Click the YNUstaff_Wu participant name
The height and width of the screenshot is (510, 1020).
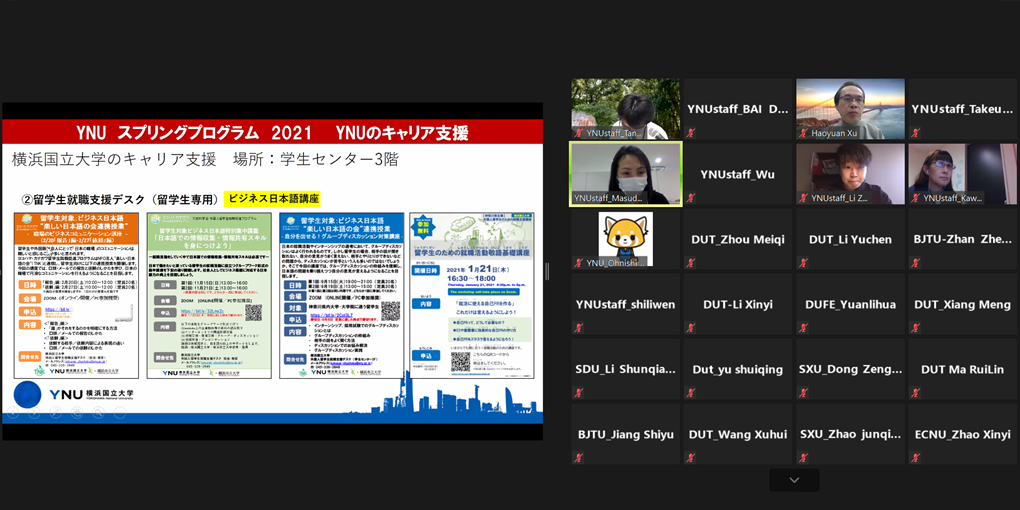point(738,174)
